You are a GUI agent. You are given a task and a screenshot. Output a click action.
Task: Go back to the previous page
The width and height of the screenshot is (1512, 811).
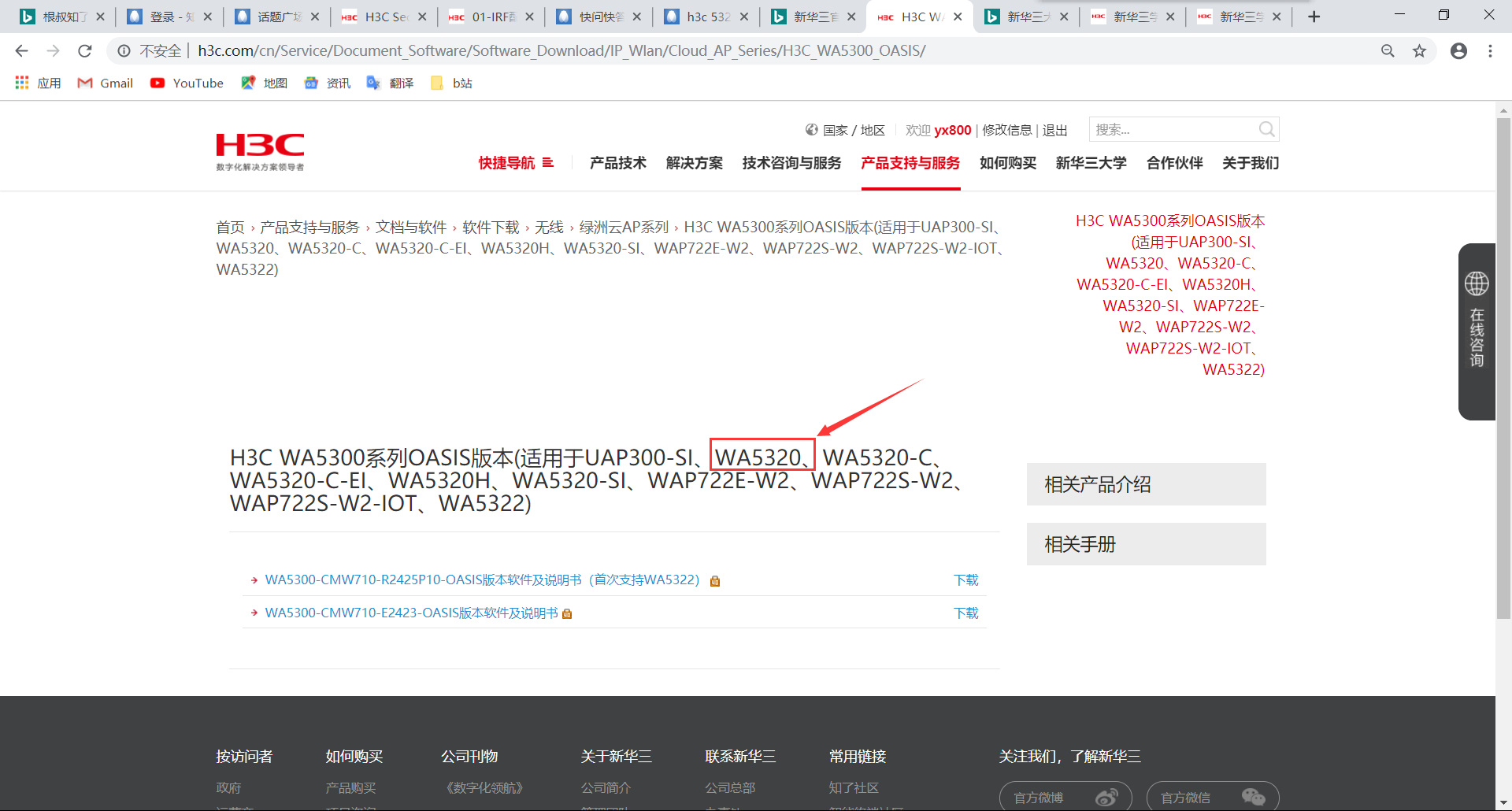(21, 51)
